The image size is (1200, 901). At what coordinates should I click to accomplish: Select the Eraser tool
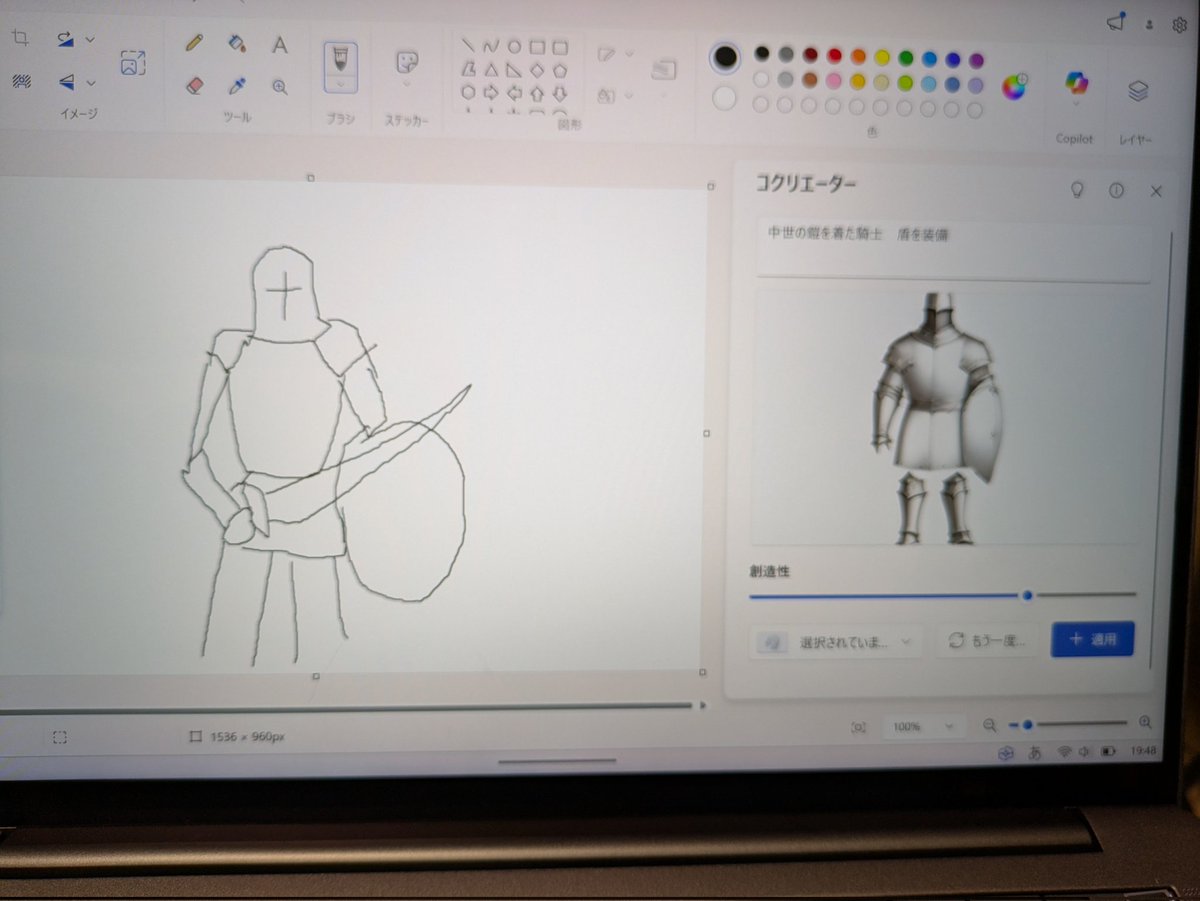[195, 86]
